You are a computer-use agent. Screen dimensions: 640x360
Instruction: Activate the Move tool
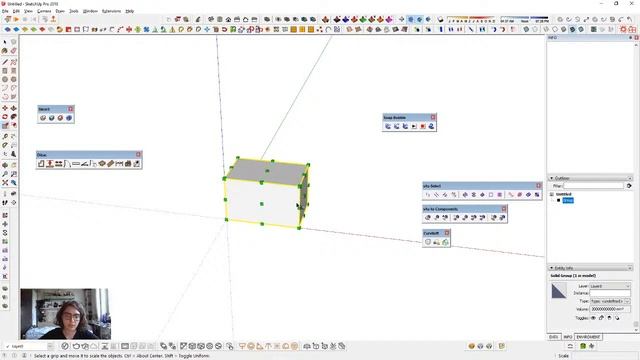coord(5,108)
